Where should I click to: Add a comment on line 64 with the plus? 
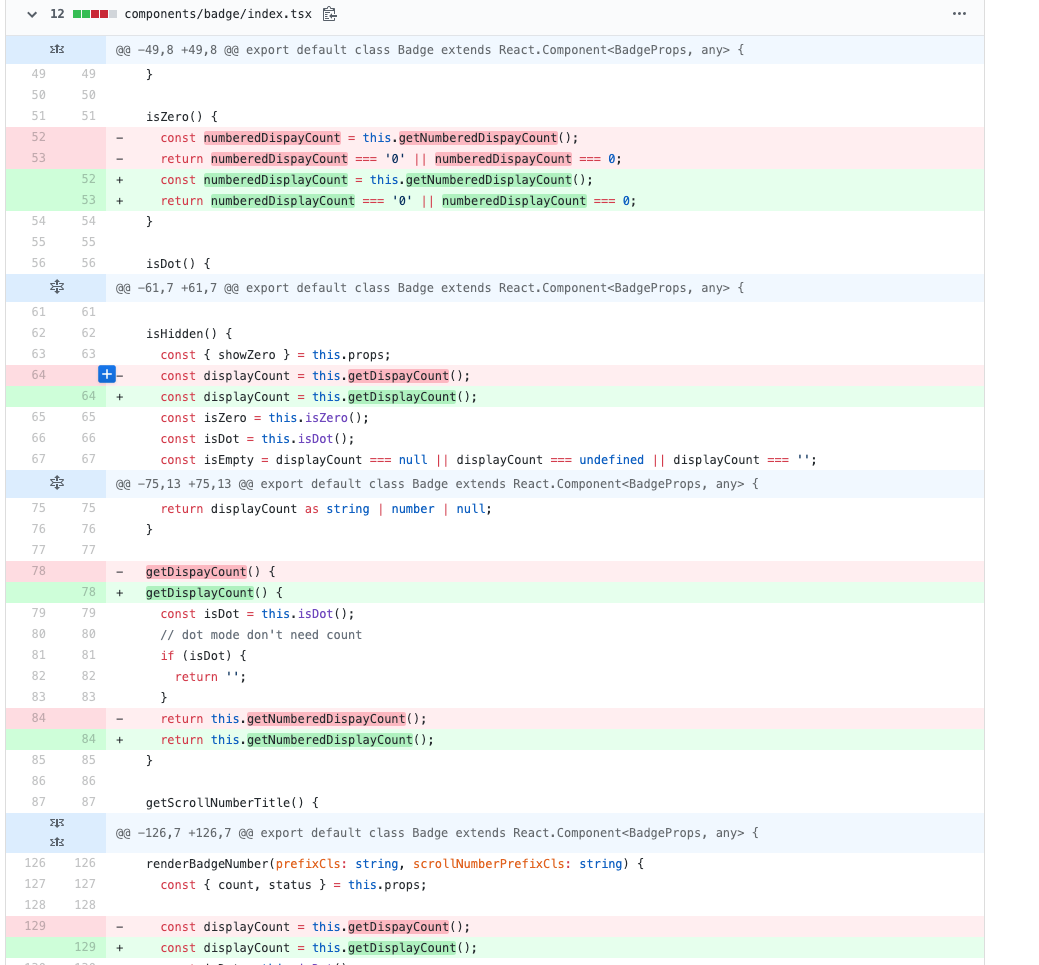click(106, 373)
